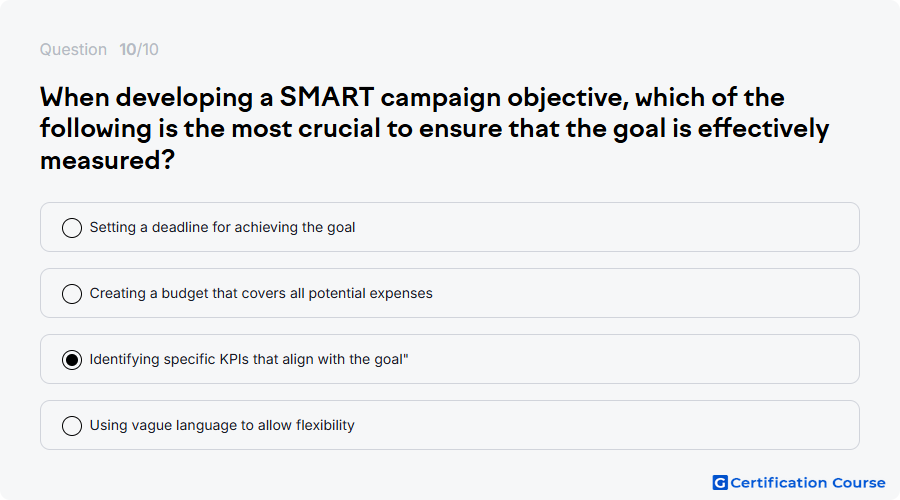The image size is (900, 500).
Task: Click empty area of the vague language card
Action: (603, 425)
